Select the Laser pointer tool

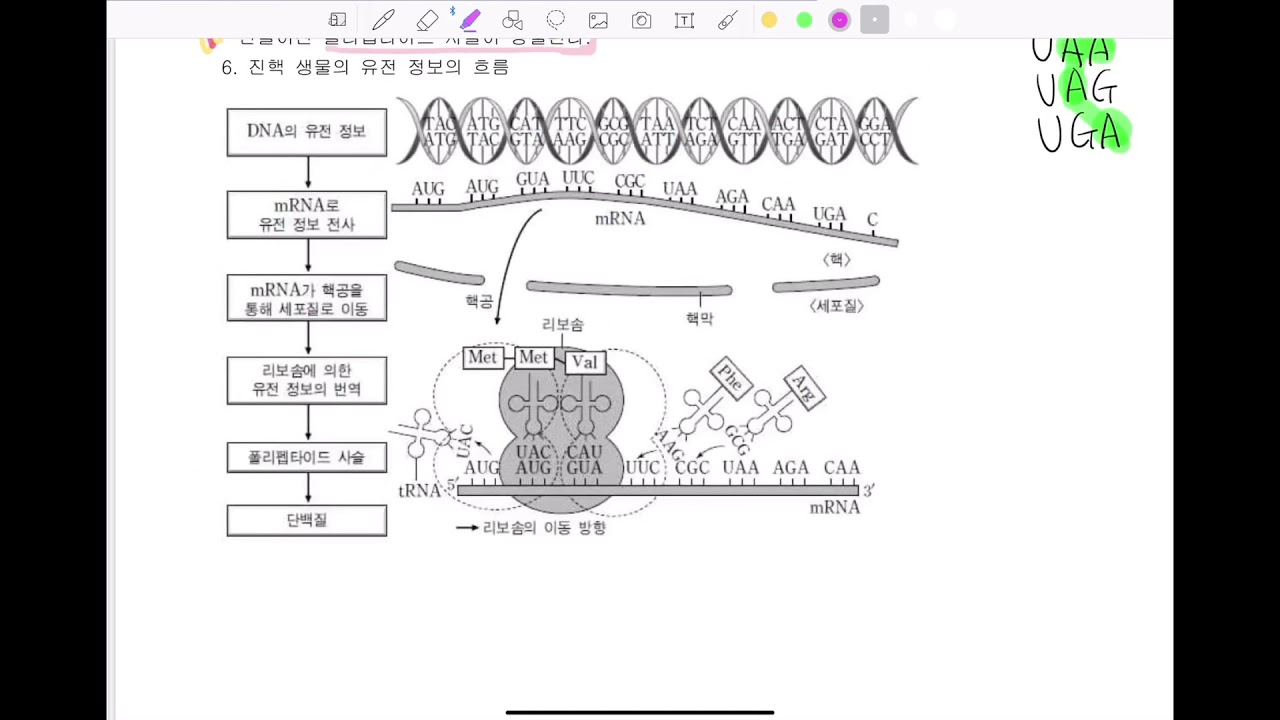[728, 20]
